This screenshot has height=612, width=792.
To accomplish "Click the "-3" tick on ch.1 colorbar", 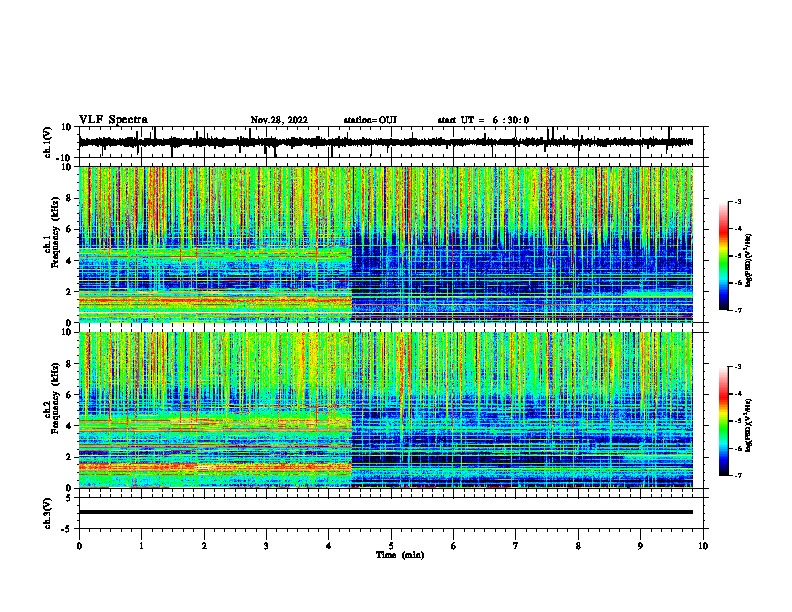I will pos(737,201).
